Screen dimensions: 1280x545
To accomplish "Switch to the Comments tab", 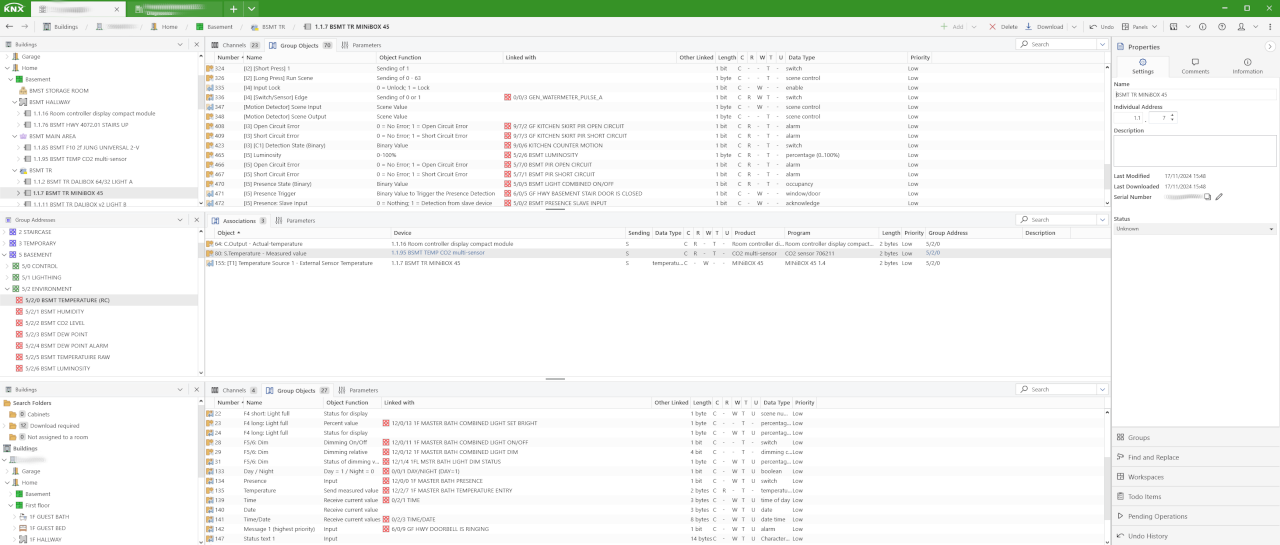I will 1195,66.
